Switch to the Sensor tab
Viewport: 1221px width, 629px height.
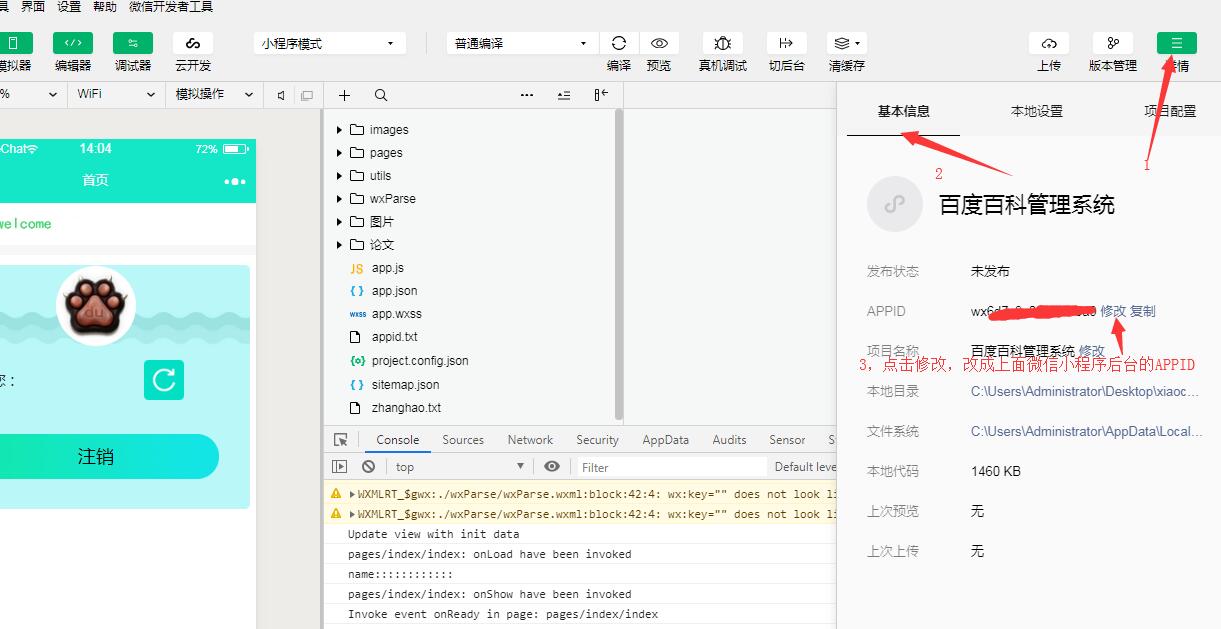tap(787, 440)
